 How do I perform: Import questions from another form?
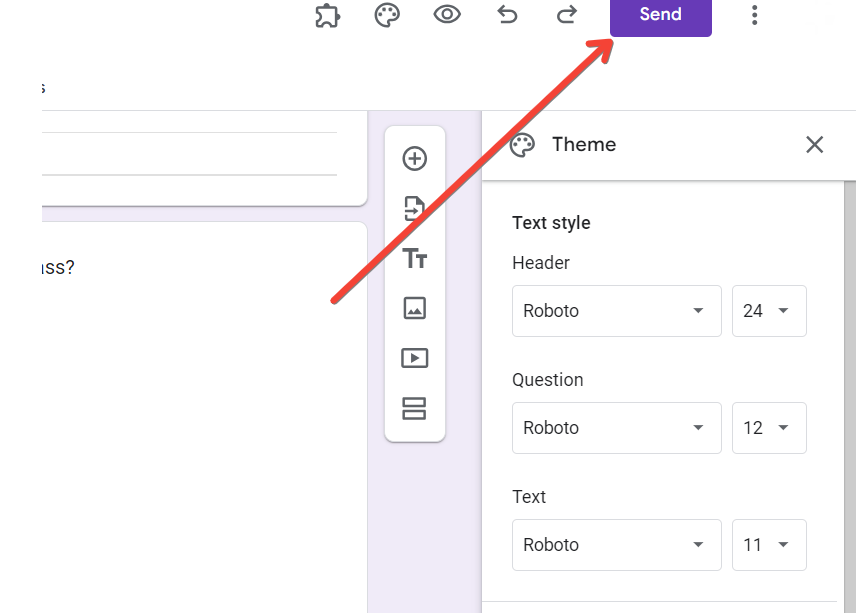coord(414,208)
